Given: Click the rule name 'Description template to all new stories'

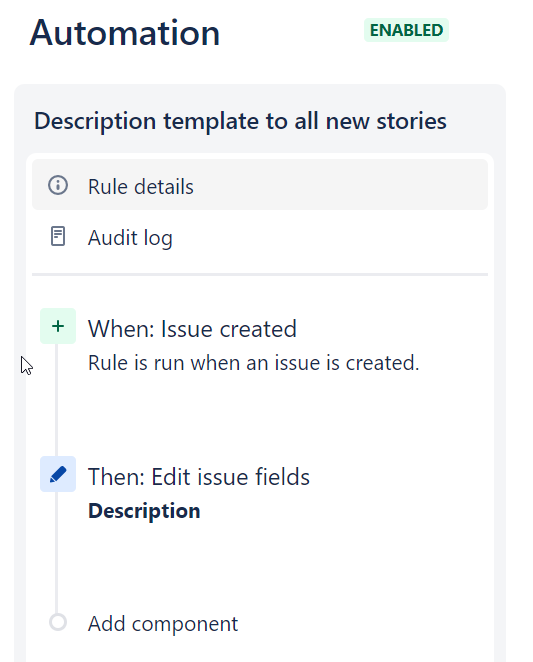Looking at the screenshot, I should click(240, 121).
